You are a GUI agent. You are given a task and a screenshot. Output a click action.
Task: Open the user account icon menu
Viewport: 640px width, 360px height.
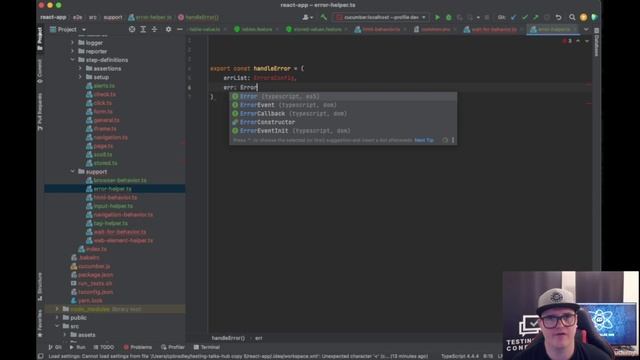[307, 18]
